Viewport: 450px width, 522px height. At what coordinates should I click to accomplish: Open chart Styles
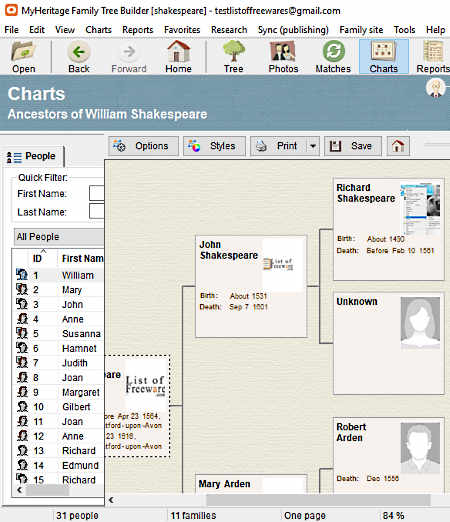coord(214,146)
